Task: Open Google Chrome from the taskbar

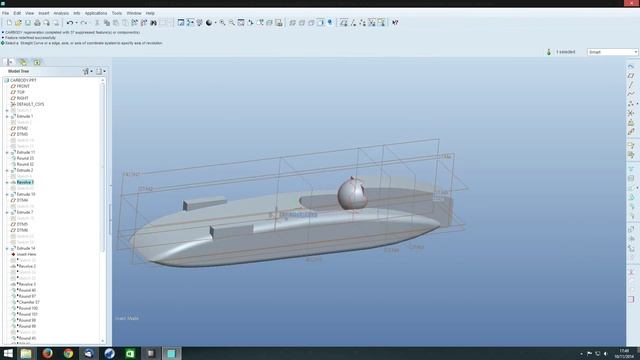Action: click(x=68, y=353)
